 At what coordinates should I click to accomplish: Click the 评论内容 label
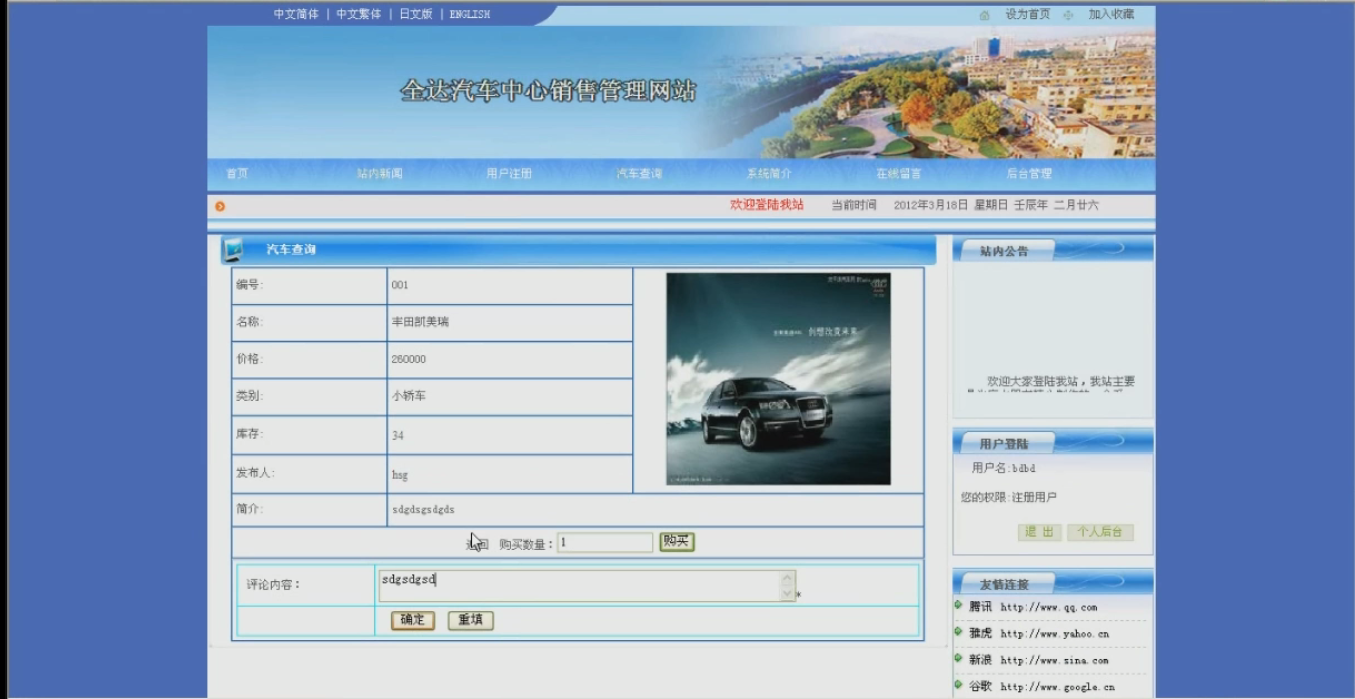coord(273,584)
